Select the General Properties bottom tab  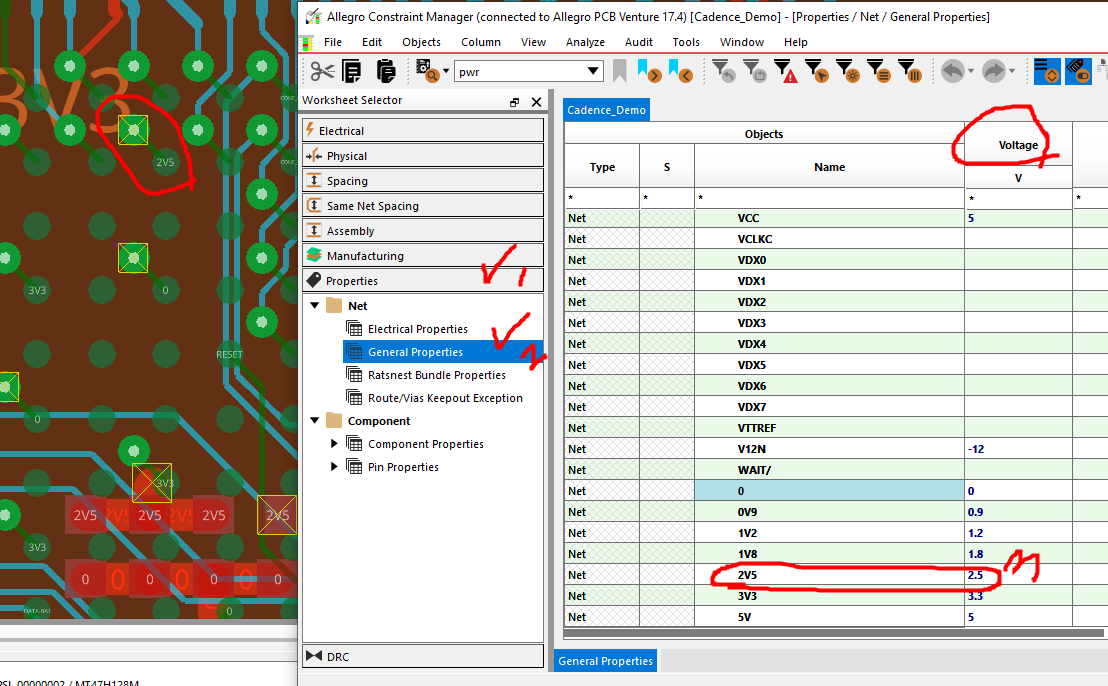[605, 661]
